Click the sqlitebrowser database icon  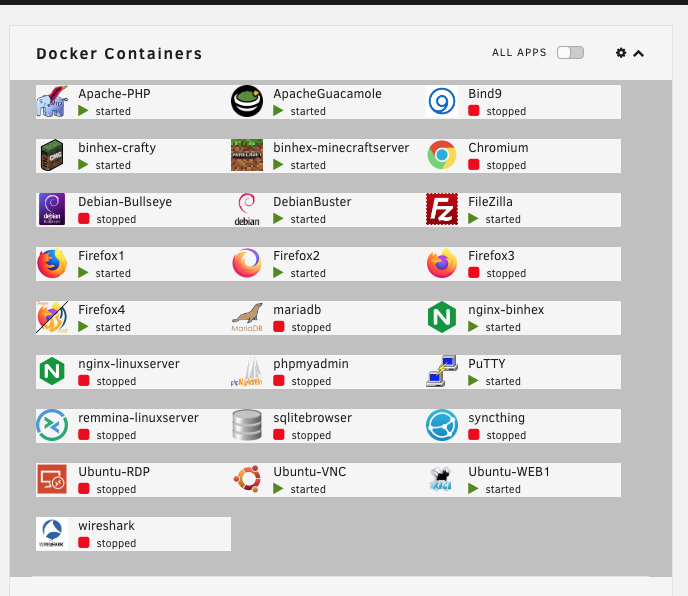point(247,425)
